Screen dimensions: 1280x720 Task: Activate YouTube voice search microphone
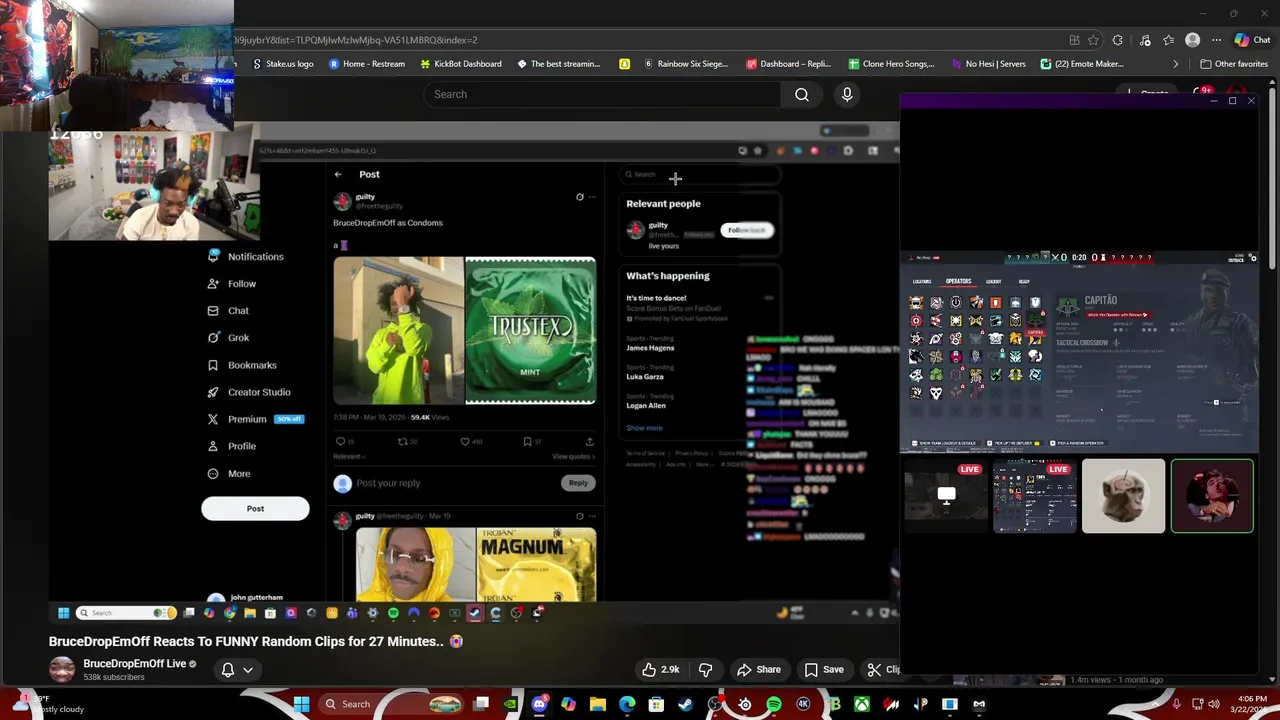(x=847, y=94)
